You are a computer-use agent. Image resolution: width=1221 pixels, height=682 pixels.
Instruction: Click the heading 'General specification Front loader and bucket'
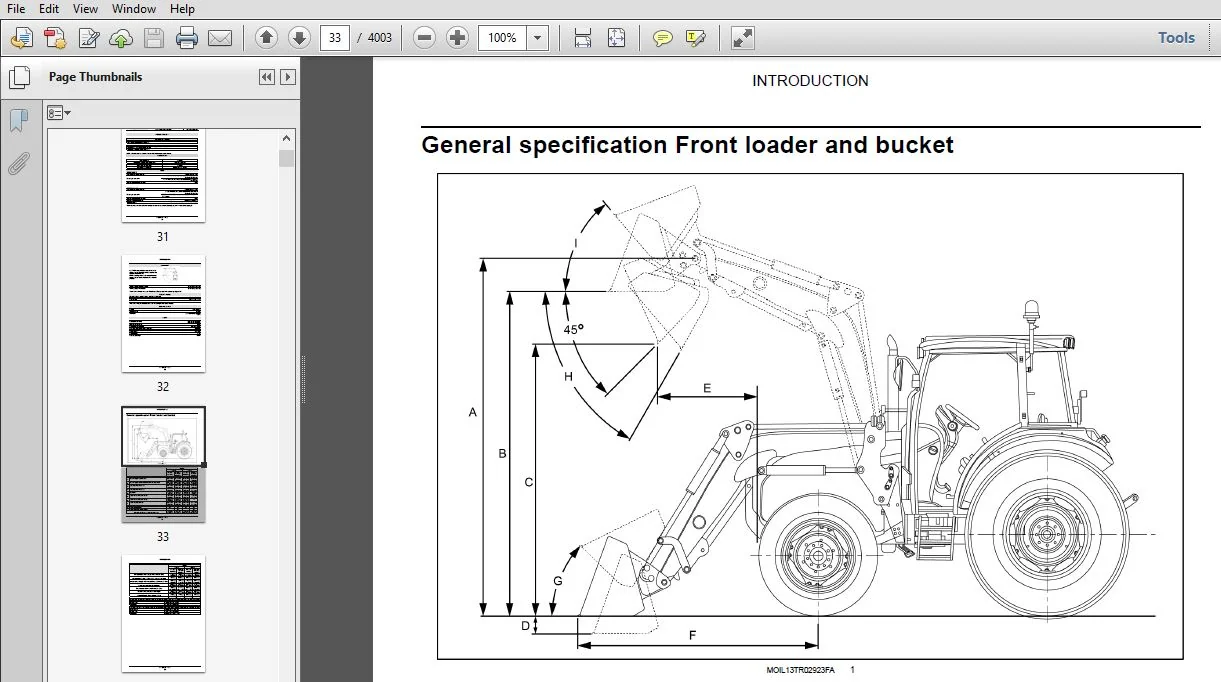[687, 145]
